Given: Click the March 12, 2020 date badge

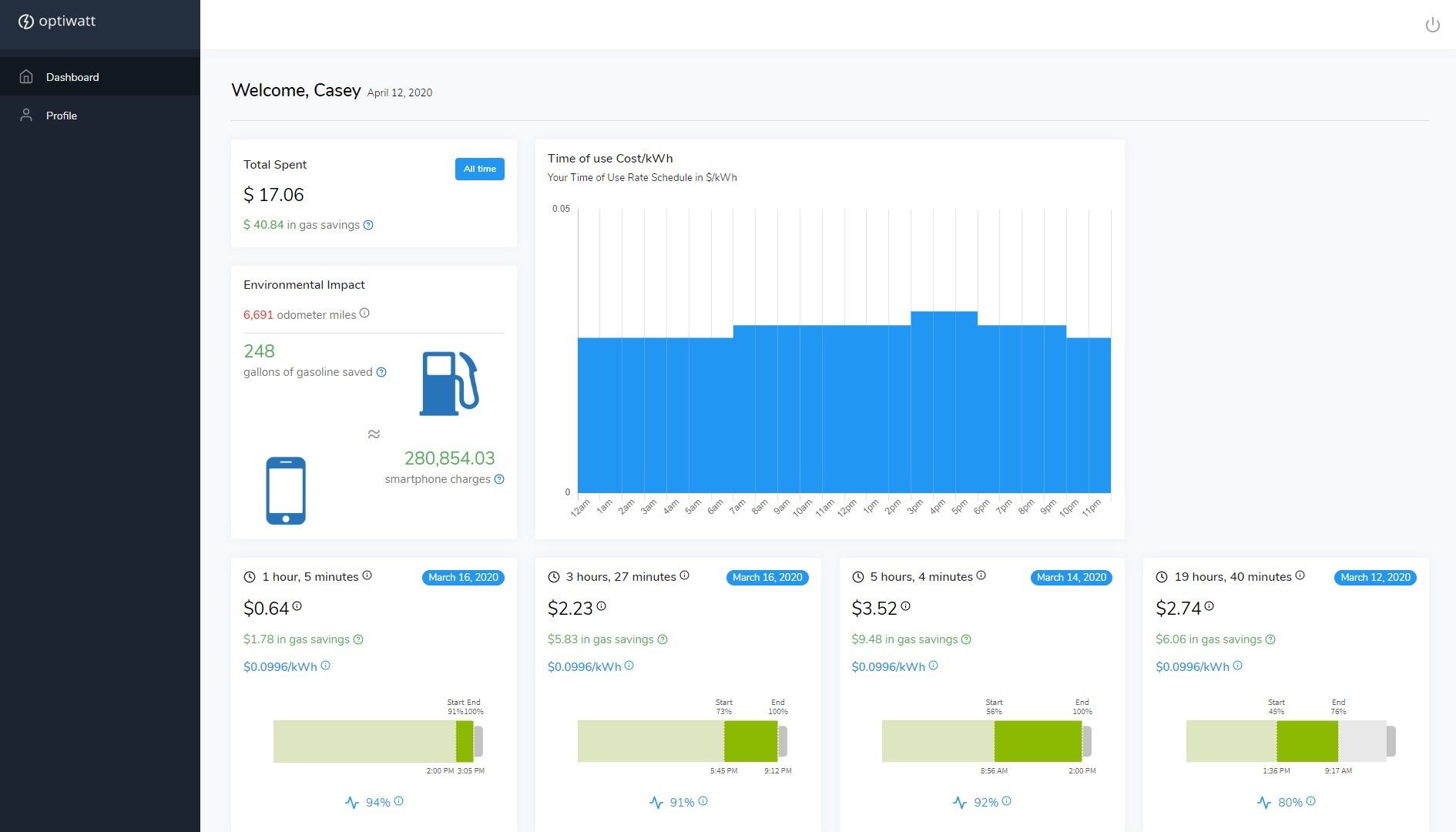Looking at the screenshot, I should pyautogui.click(x=1375, y=577).
